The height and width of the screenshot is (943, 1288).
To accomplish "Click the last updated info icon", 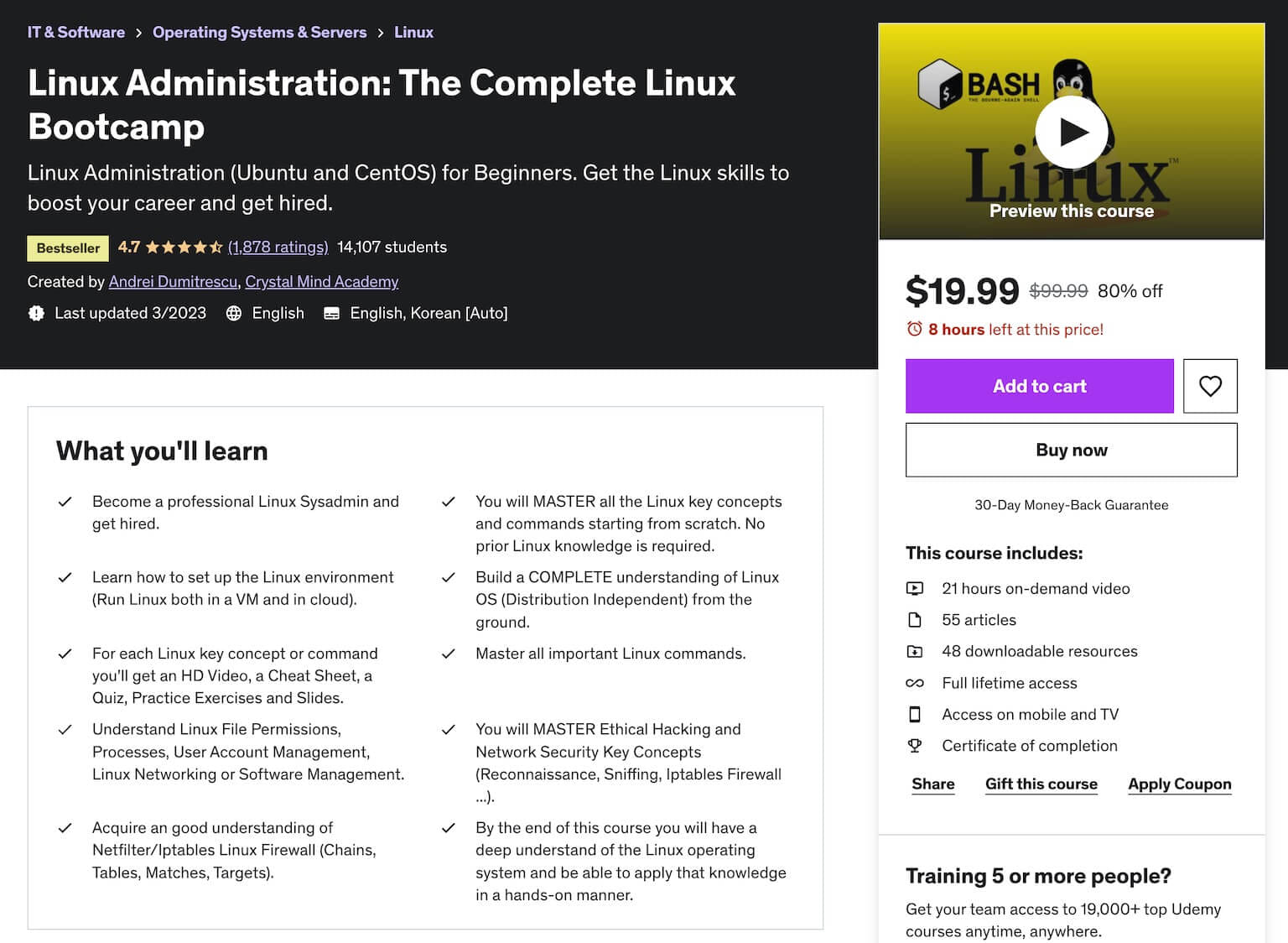I will pos(36,312).
